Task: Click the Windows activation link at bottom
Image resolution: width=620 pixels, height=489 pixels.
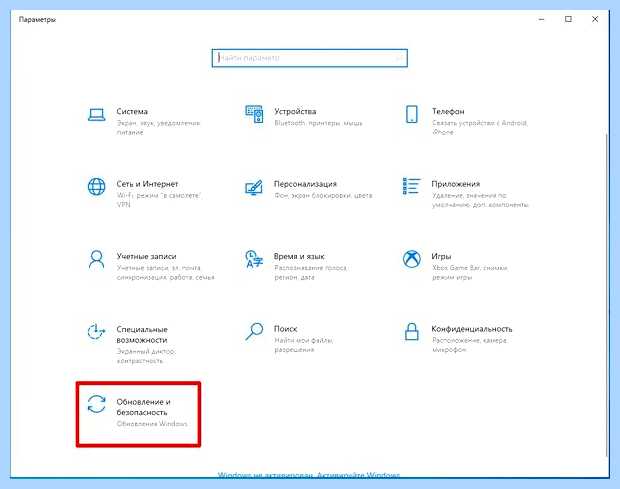Action: tap(309, 475)
